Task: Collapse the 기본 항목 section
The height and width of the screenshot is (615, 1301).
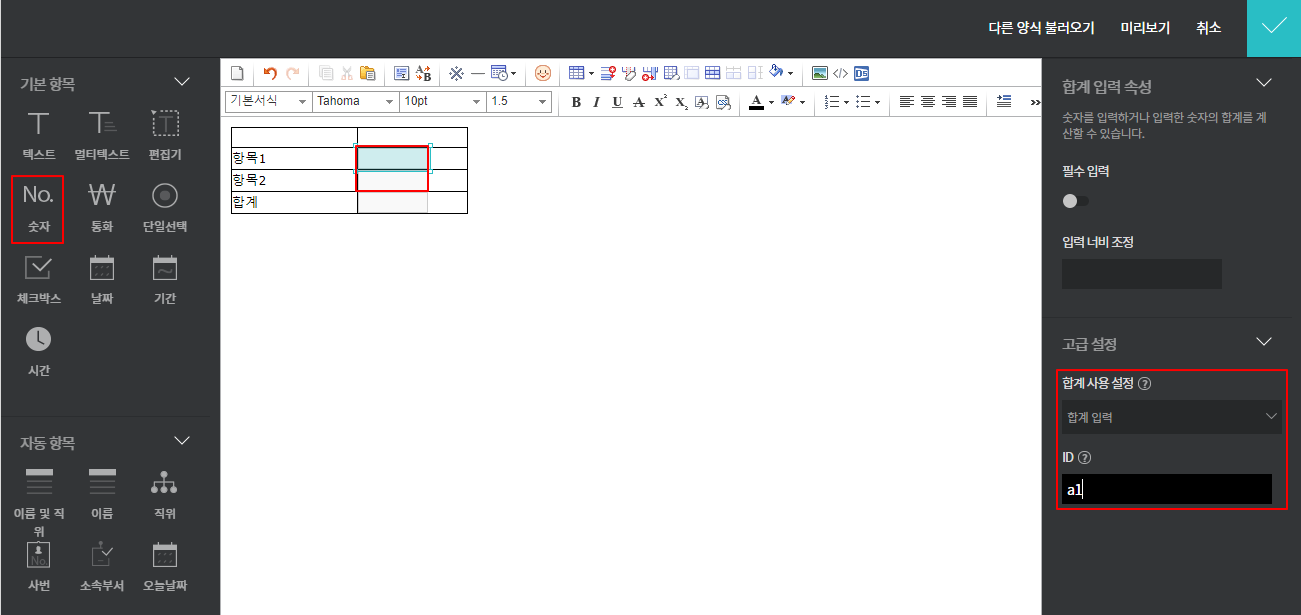Action: coord(182,82)
